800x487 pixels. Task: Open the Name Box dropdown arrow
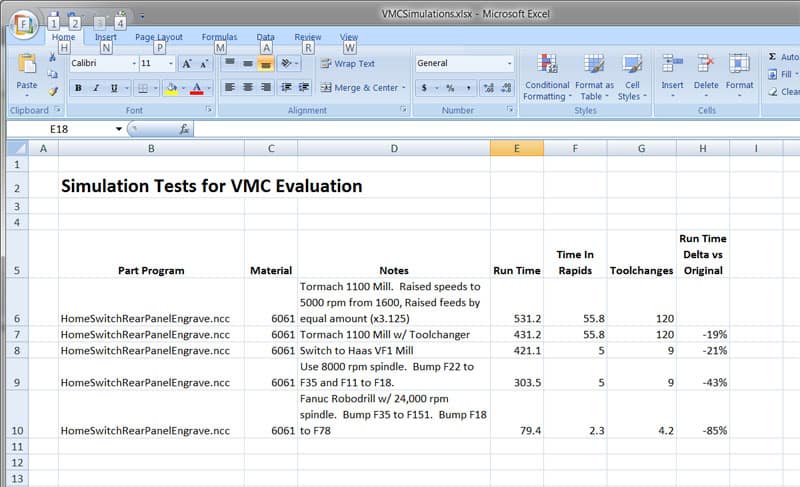click(118, 129)
